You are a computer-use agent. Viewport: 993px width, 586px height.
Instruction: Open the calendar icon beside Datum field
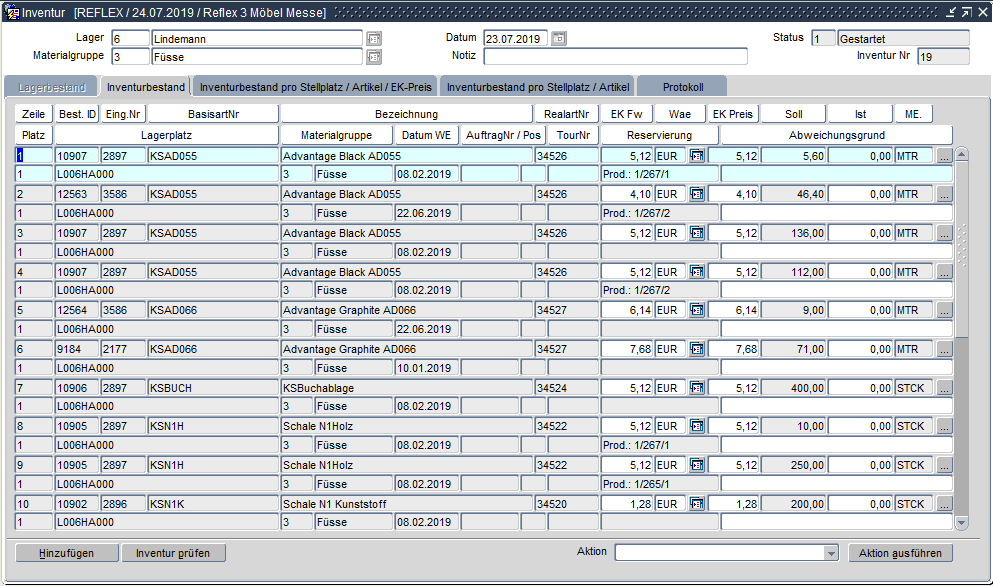pos(559,38)
